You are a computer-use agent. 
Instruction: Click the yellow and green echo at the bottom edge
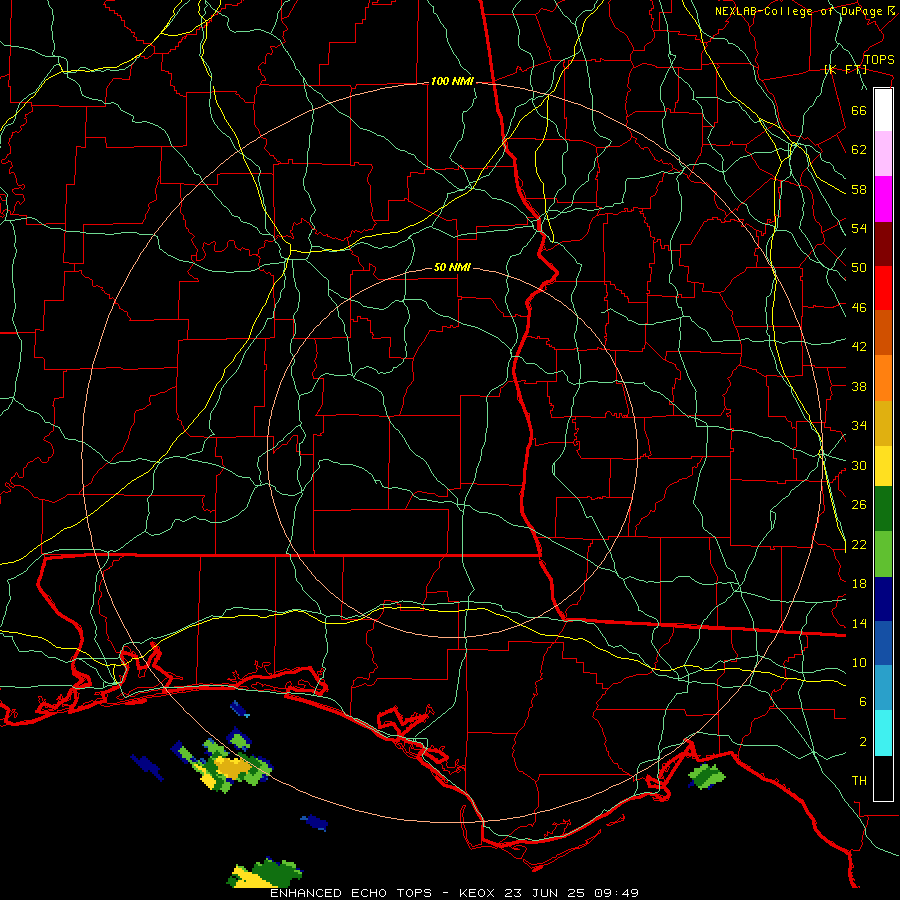click(265, 873)
